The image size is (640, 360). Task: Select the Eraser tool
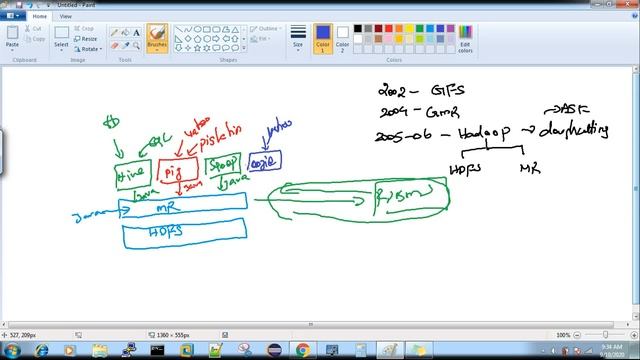tap(114, 45)
